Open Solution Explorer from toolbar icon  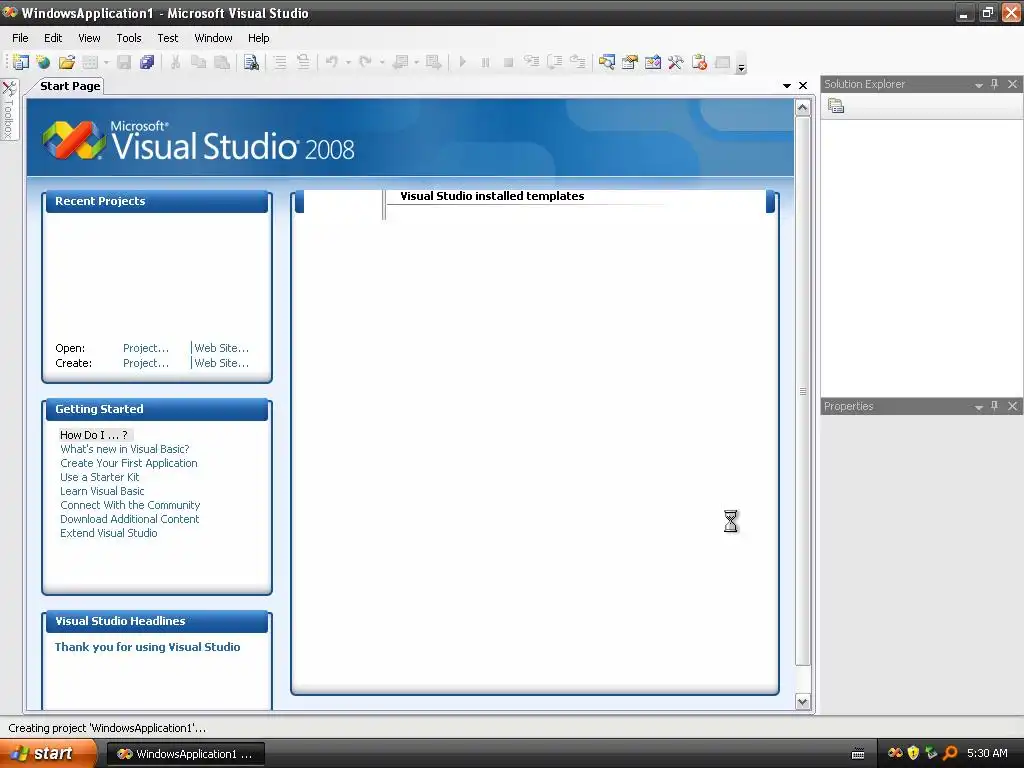[x=607, y=62]
